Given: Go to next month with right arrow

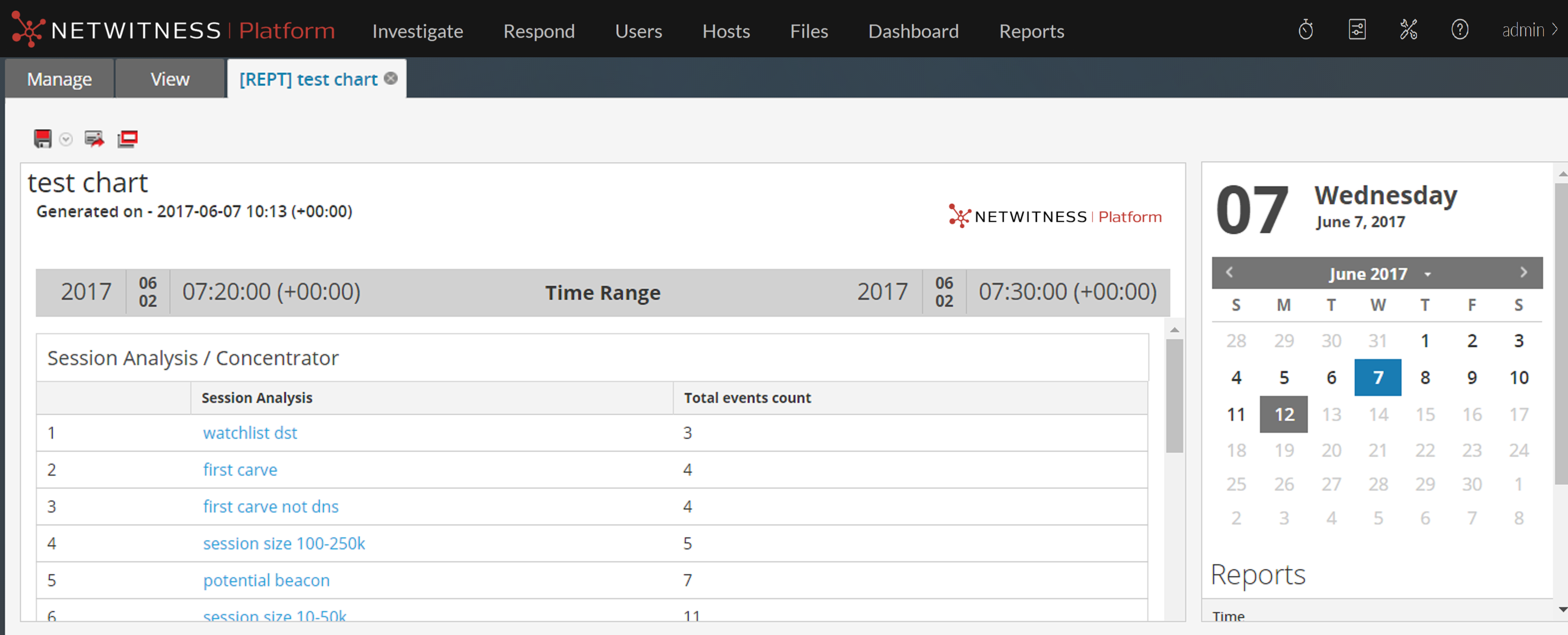Looking at the screenshot, I should [x=1524, y=272].
